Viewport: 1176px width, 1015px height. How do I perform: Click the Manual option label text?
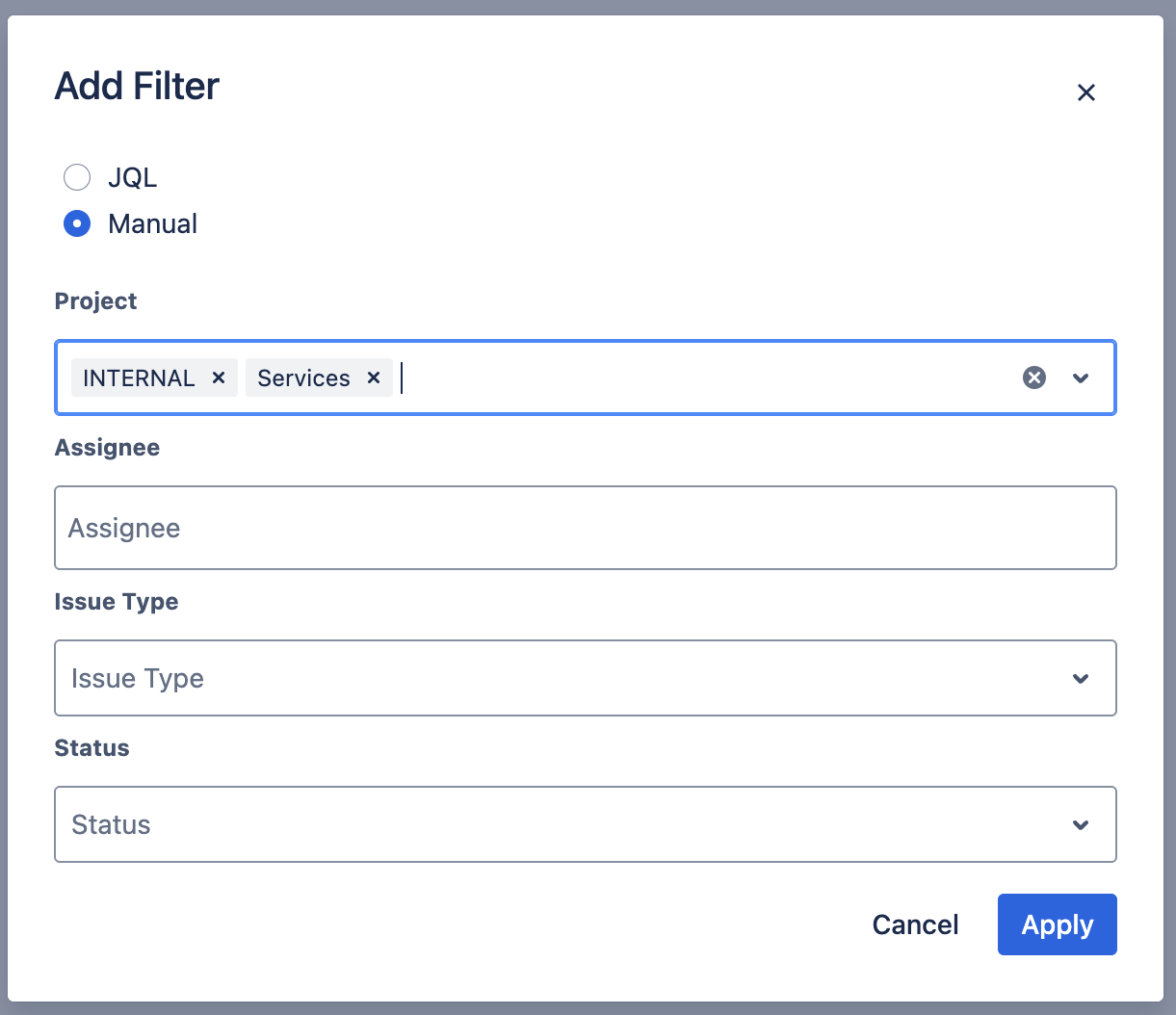click(x=152, y=223)
